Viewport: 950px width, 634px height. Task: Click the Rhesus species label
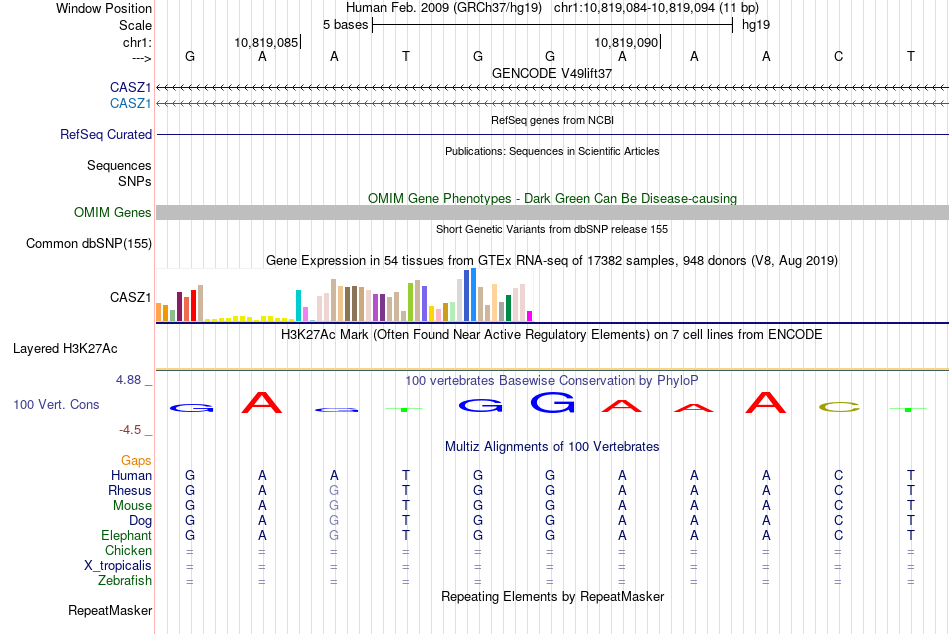130,490
